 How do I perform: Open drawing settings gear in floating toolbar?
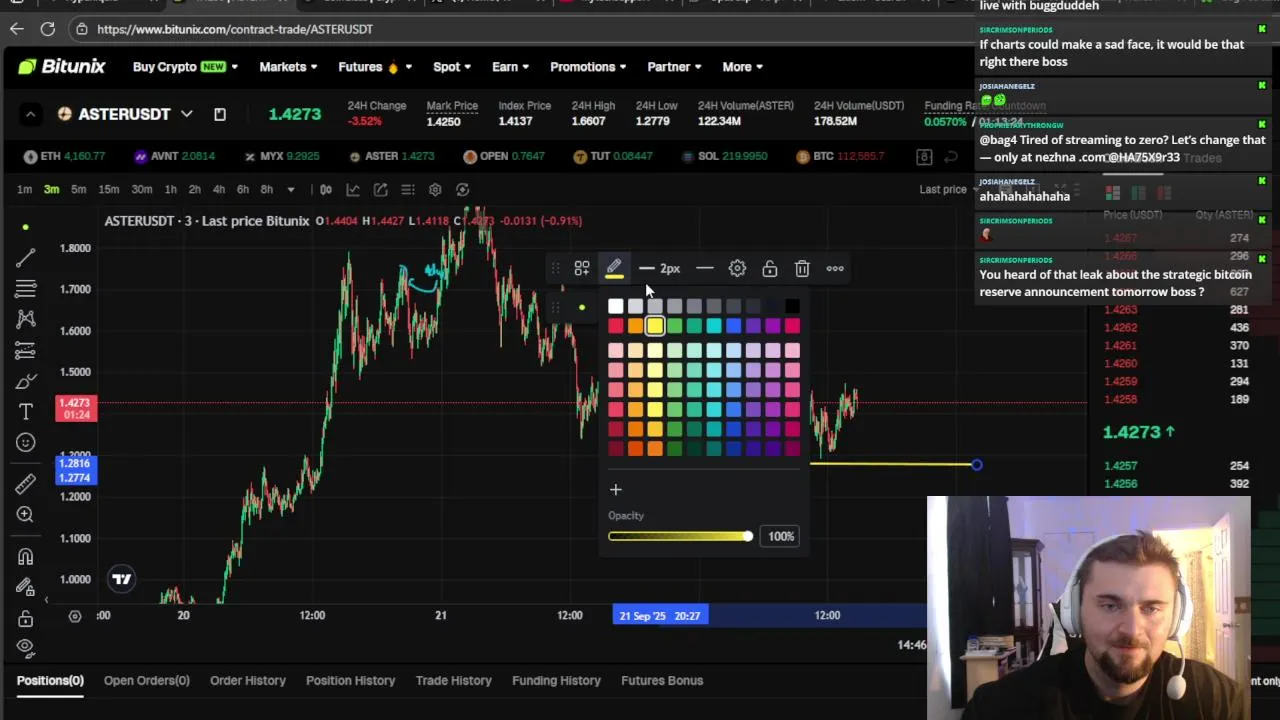[737, 268]
